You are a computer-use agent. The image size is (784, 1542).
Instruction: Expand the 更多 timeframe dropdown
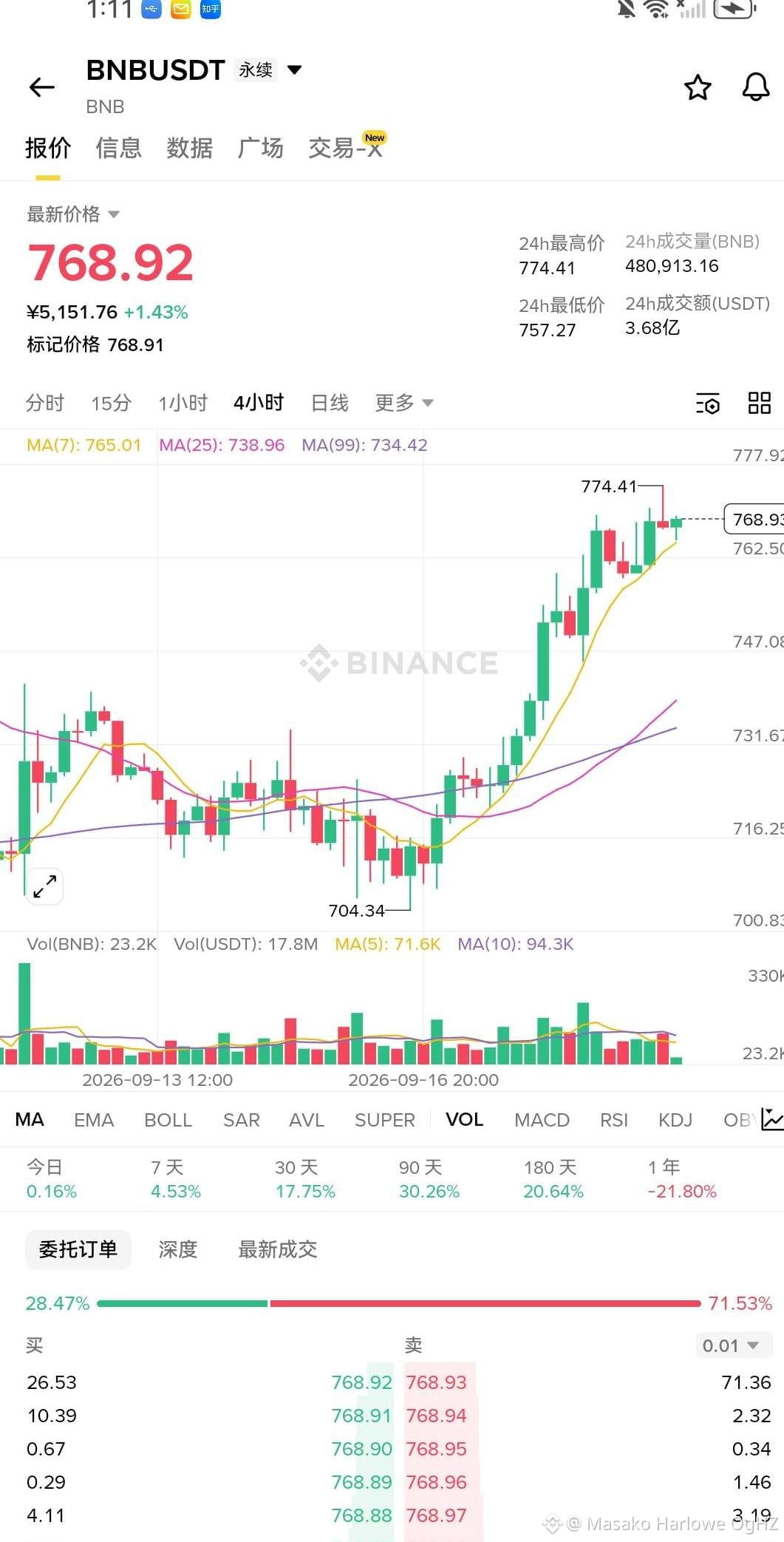(404, 403)
